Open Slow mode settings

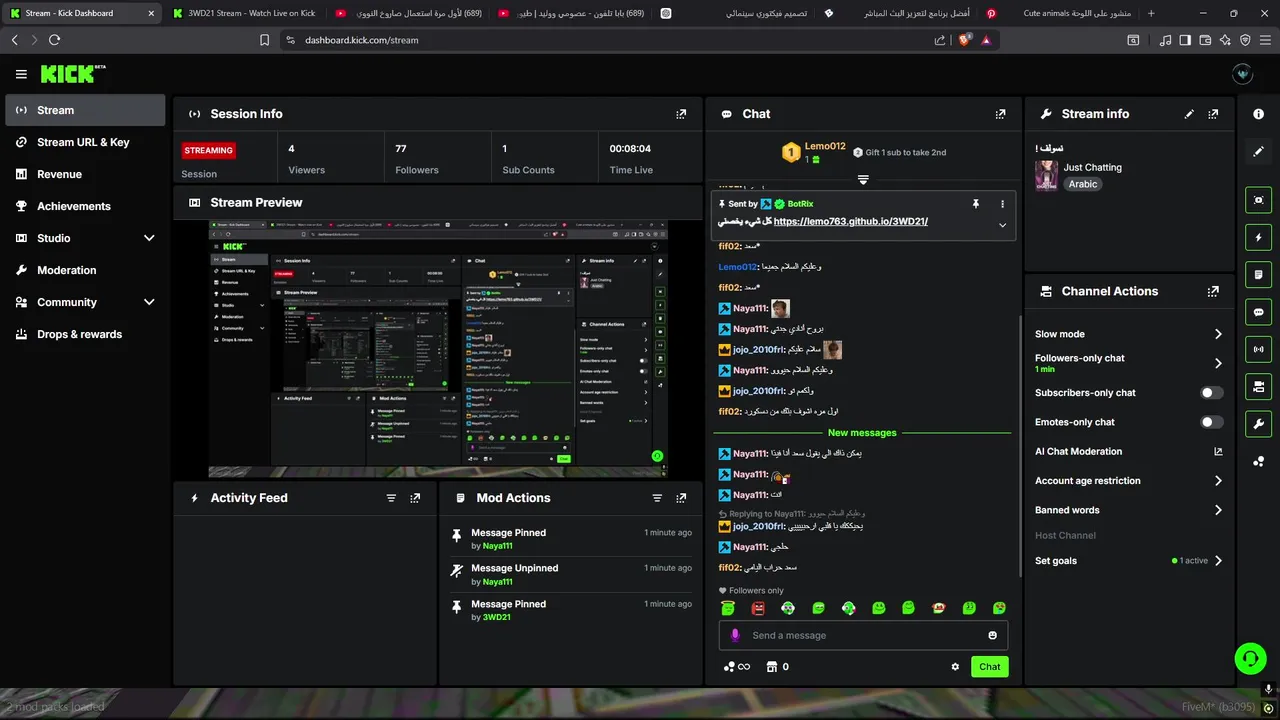point(1129,334)
